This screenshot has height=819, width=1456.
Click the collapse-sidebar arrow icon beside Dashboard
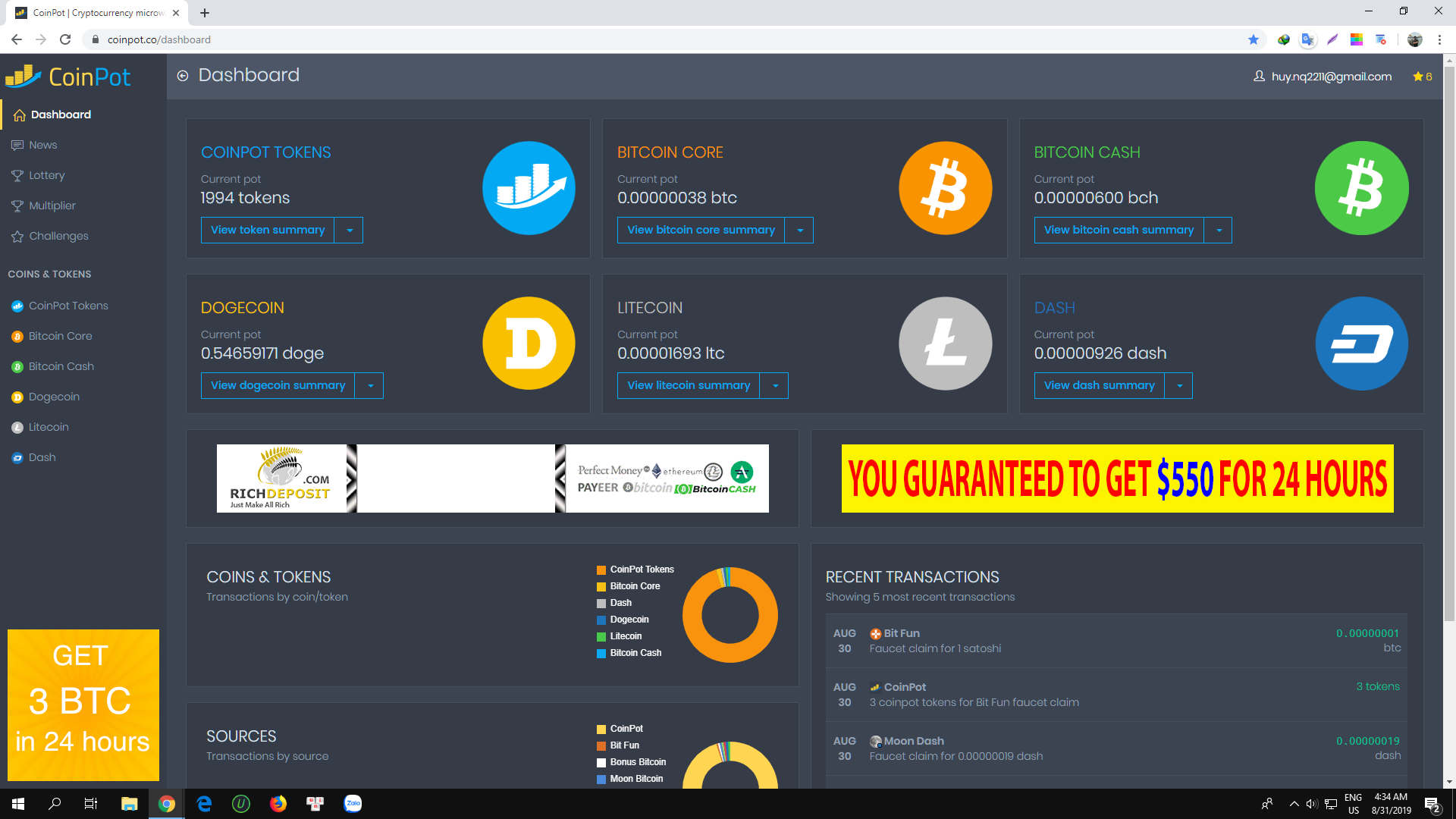tap(183, 75)
